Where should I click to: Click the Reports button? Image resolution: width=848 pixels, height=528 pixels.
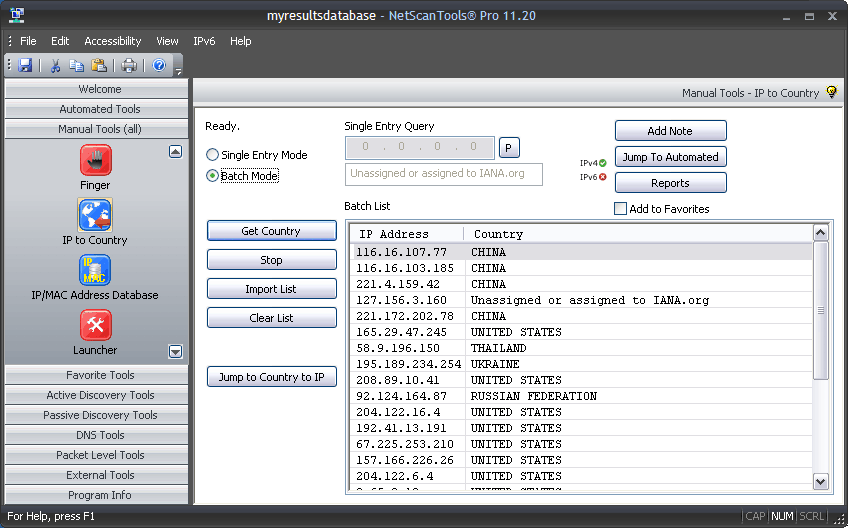click(x=671, y=183)
